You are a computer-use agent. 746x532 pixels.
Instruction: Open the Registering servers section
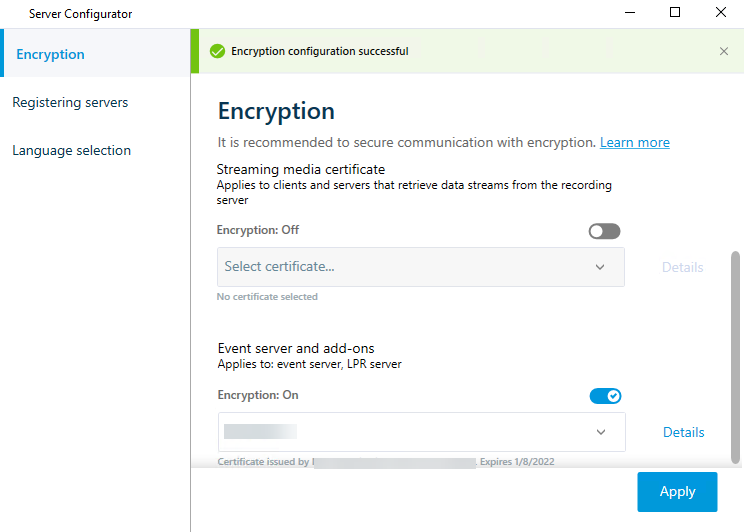[x=70, y=102]
